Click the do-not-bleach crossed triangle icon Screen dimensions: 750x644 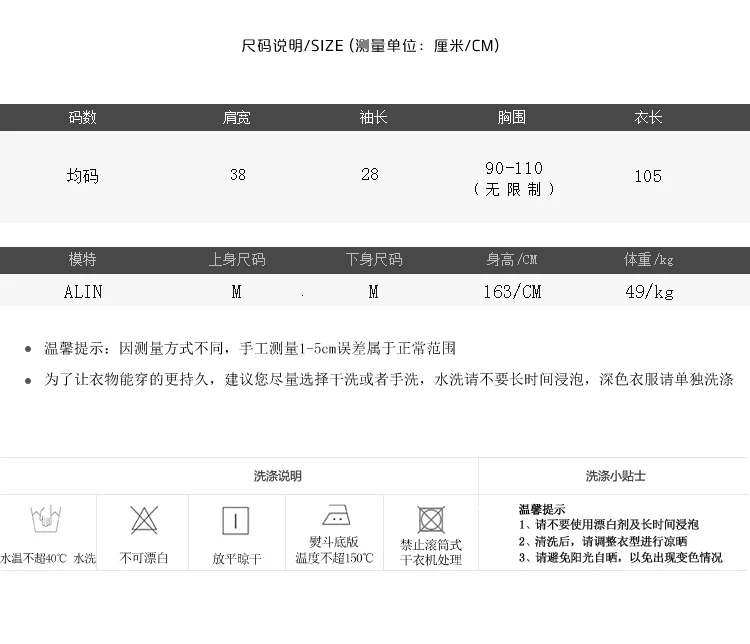[144, 520]
